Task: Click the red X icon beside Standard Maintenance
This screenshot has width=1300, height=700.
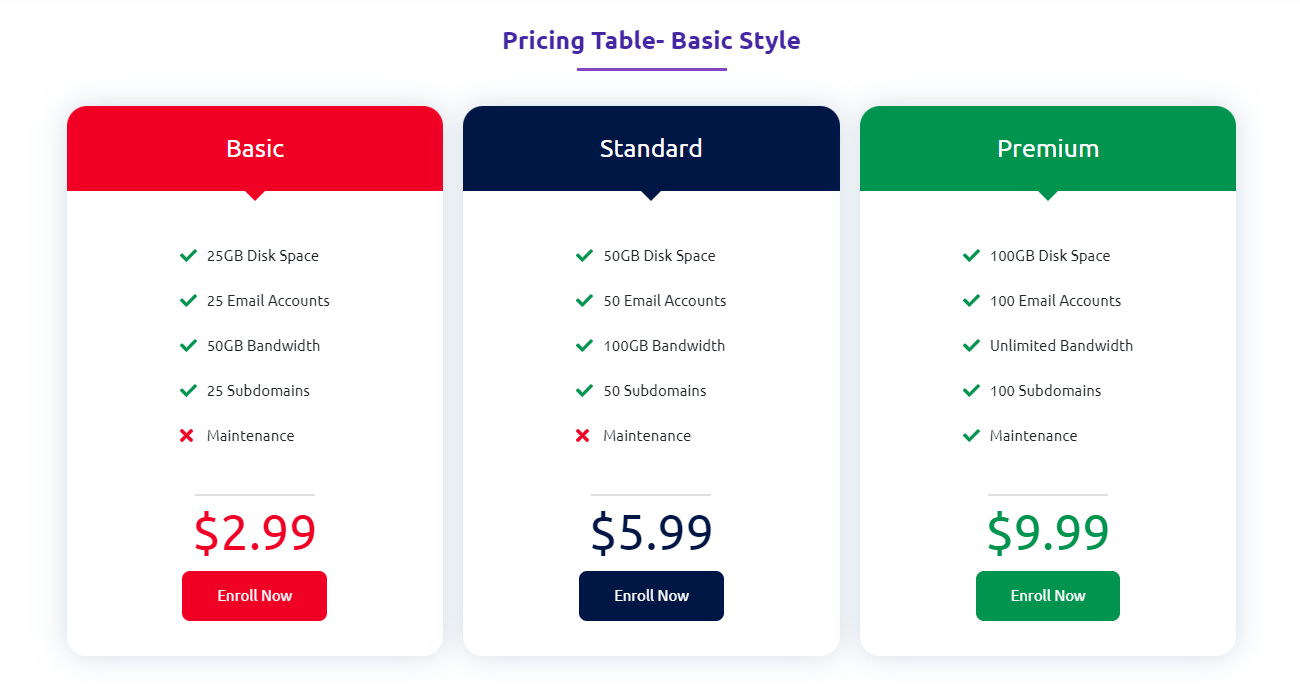Action: point(583,436)
